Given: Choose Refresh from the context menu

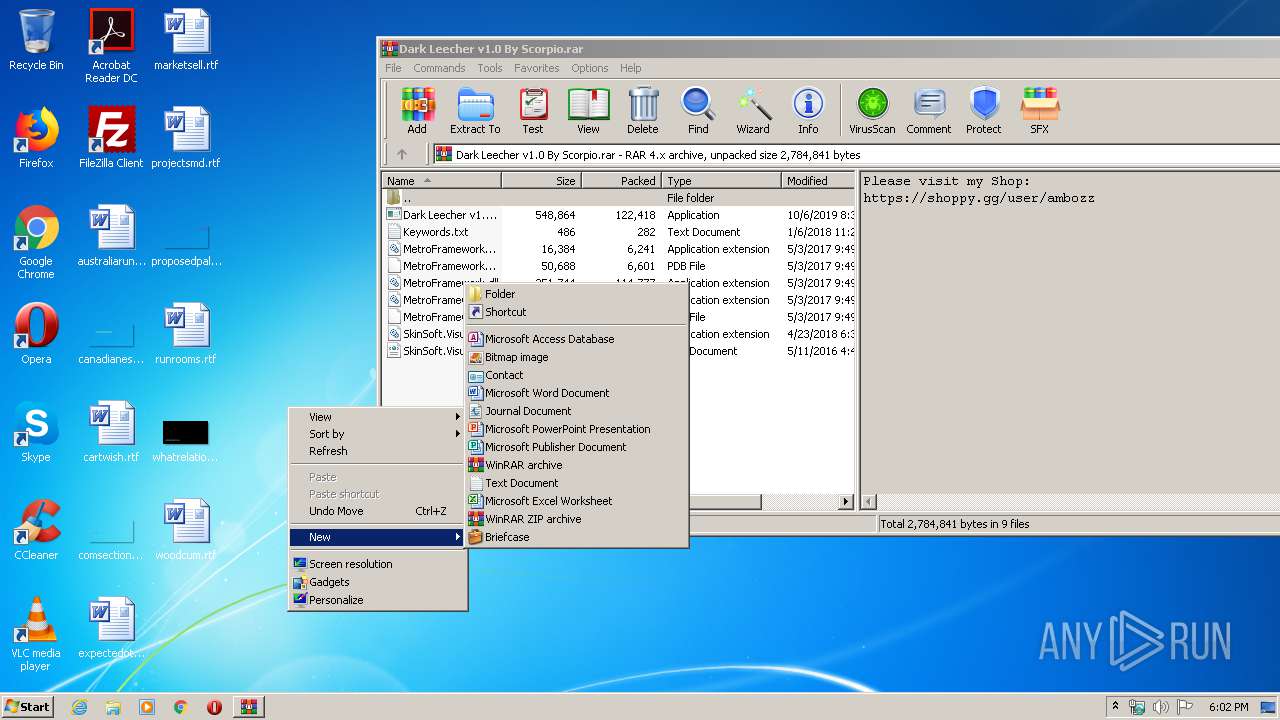Looking at the screenshot, I should coord(378,451).
